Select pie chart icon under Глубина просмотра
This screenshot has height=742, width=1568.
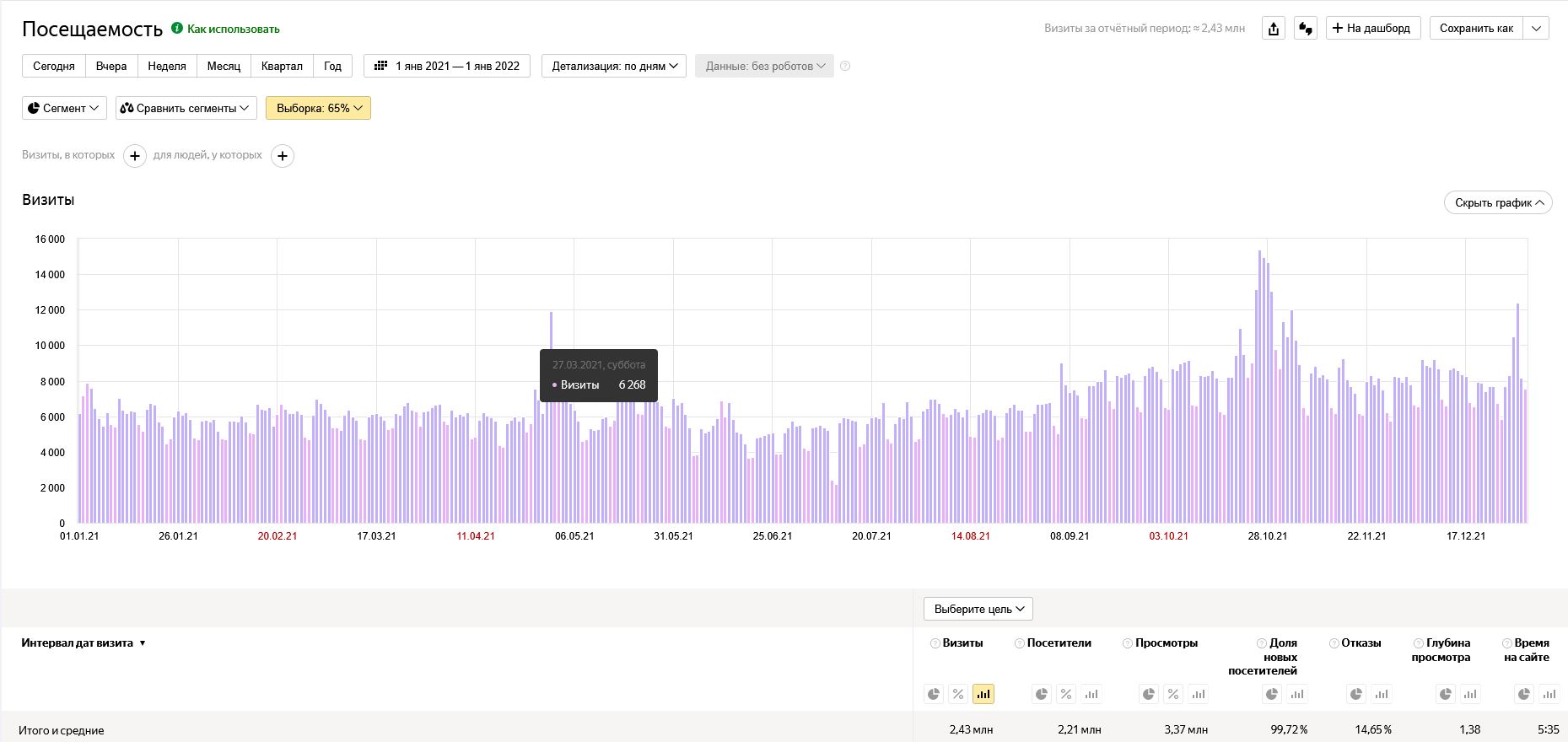pos(1446,694)
